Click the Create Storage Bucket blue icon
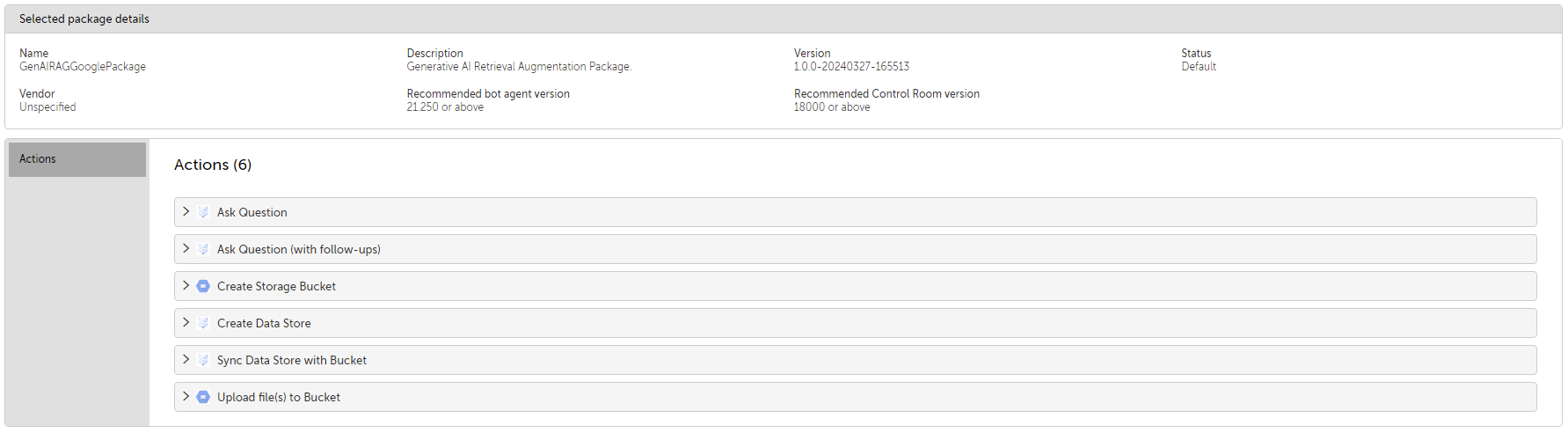This screenshot has height=433, width=1568. (203, 286)
